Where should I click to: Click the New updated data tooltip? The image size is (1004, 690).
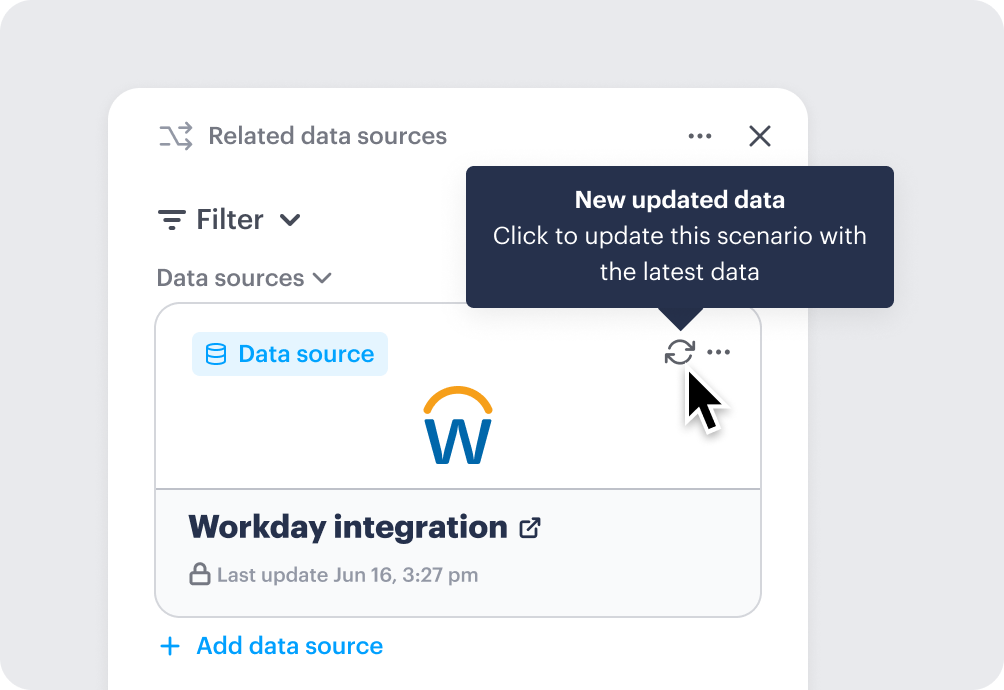point(679,236)
